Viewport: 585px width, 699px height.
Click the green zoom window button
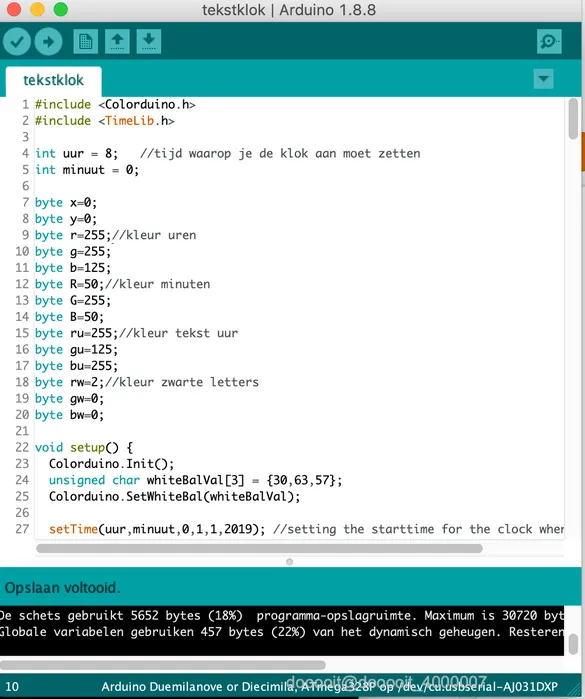(61, 9)
